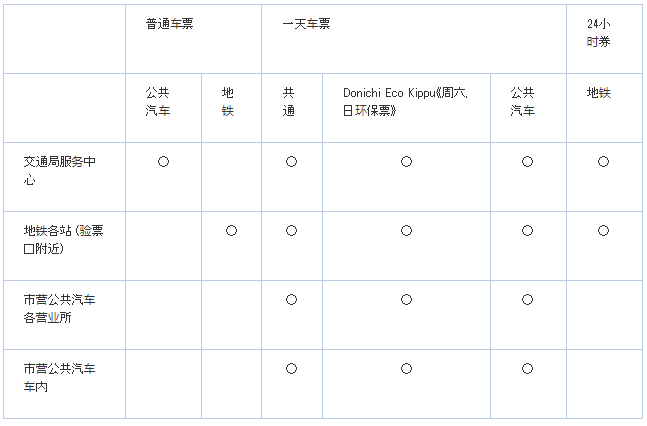Select the 普通车票 column header
The image size is (647, 426).
coord(169,24)
